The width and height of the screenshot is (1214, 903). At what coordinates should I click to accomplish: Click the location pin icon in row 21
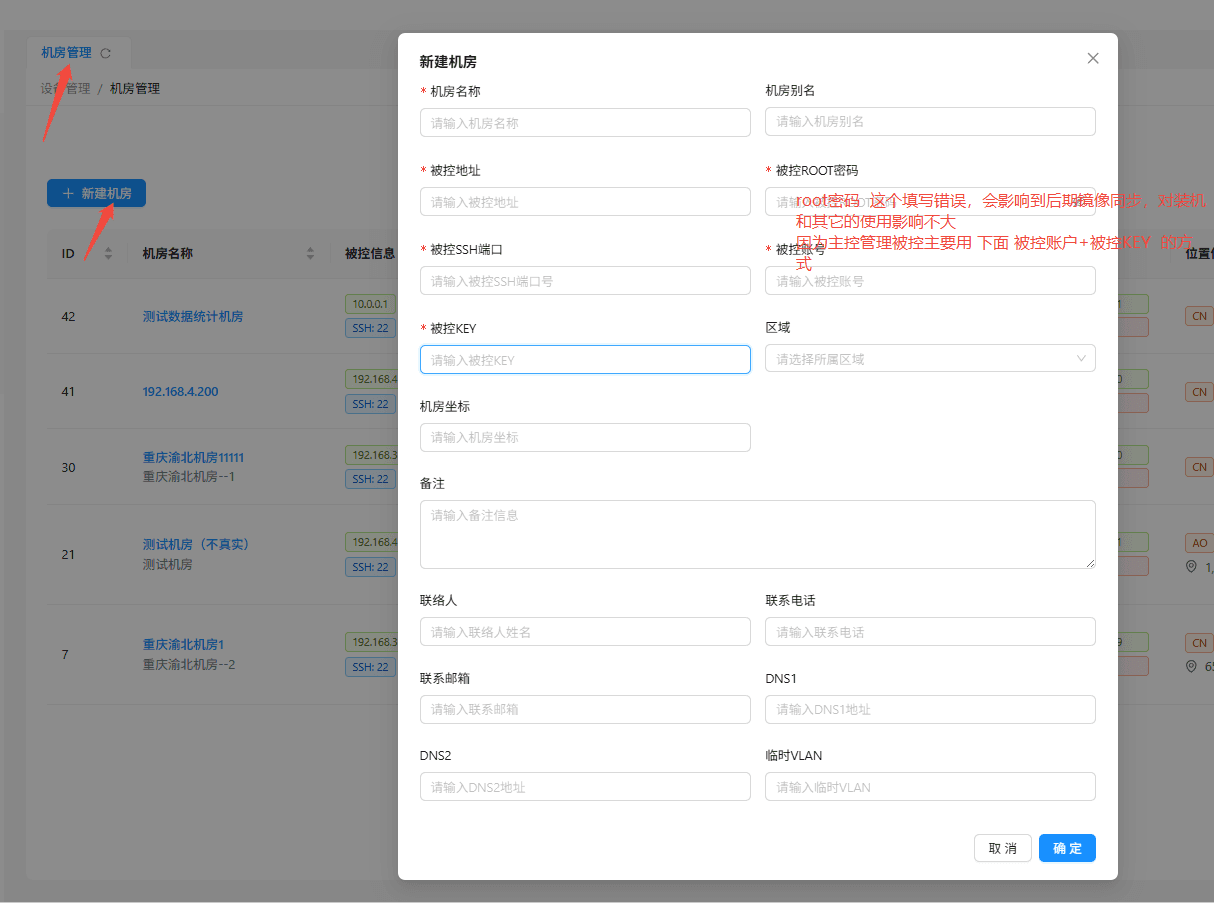pos(1192,567)
